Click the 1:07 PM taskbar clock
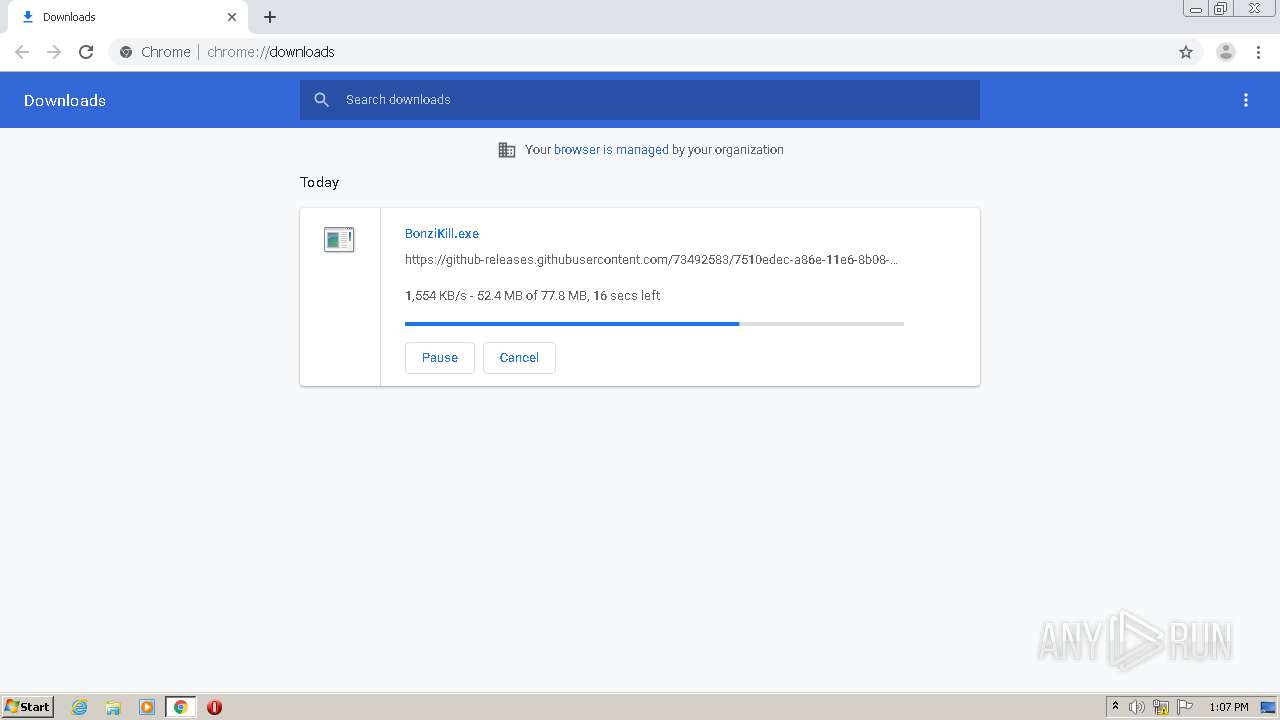 click(1229, 707)
